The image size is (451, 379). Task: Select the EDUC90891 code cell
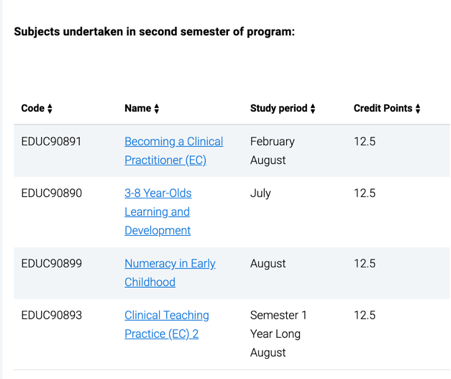pos(51,141)
